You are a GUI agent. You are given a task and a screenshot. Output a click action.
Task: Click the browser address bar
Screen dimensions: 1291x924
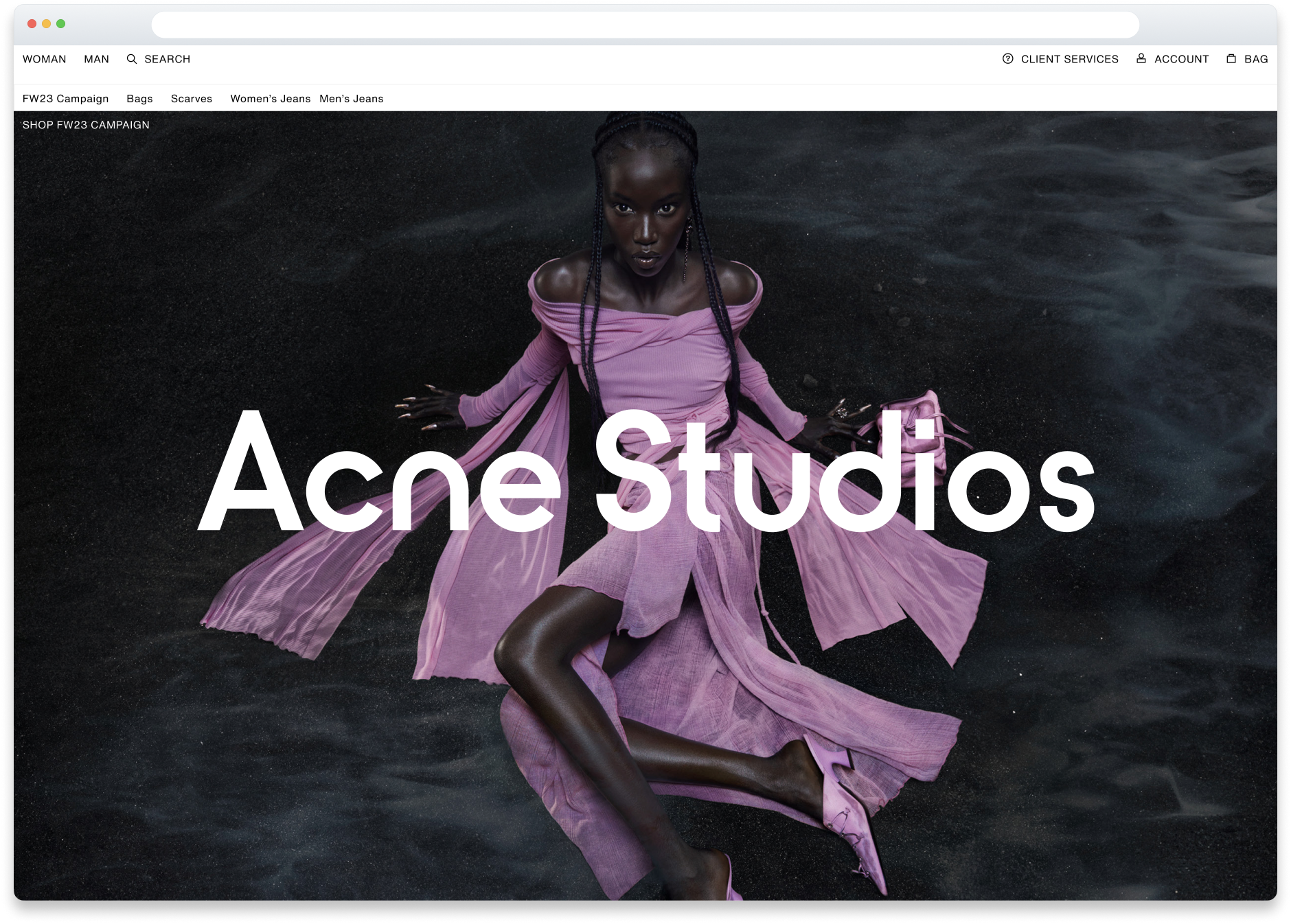645,25
